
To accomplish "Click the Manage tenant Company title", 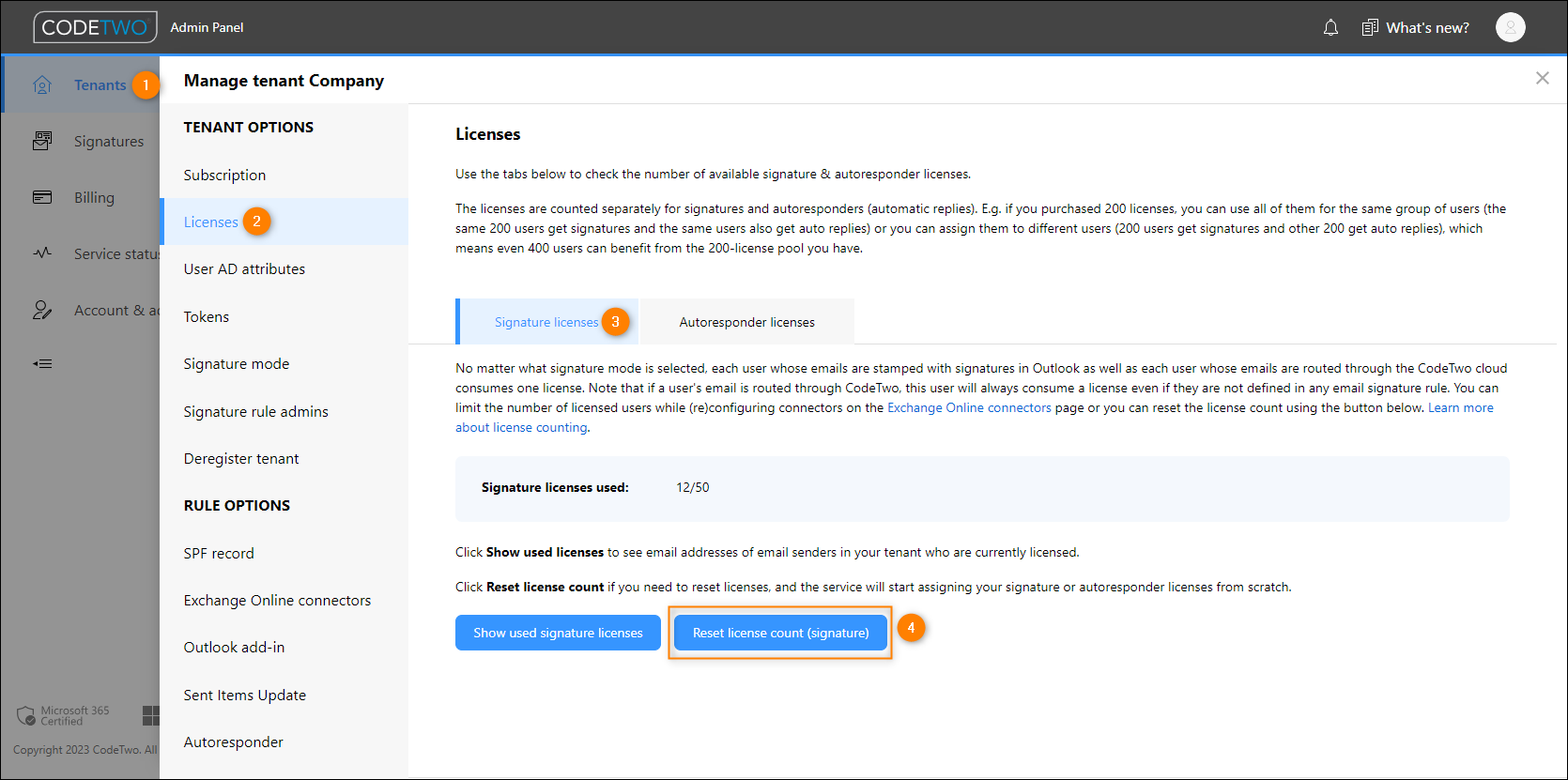I will pos(284,81).
